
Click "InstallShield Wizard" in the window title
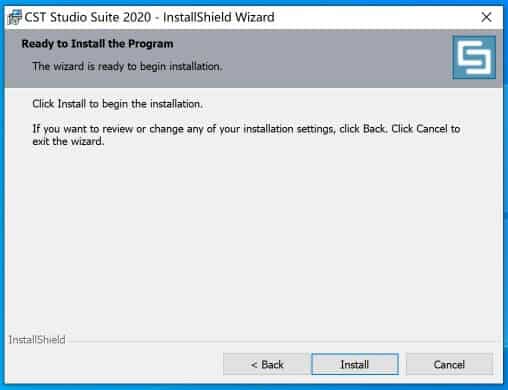point(219,17)
